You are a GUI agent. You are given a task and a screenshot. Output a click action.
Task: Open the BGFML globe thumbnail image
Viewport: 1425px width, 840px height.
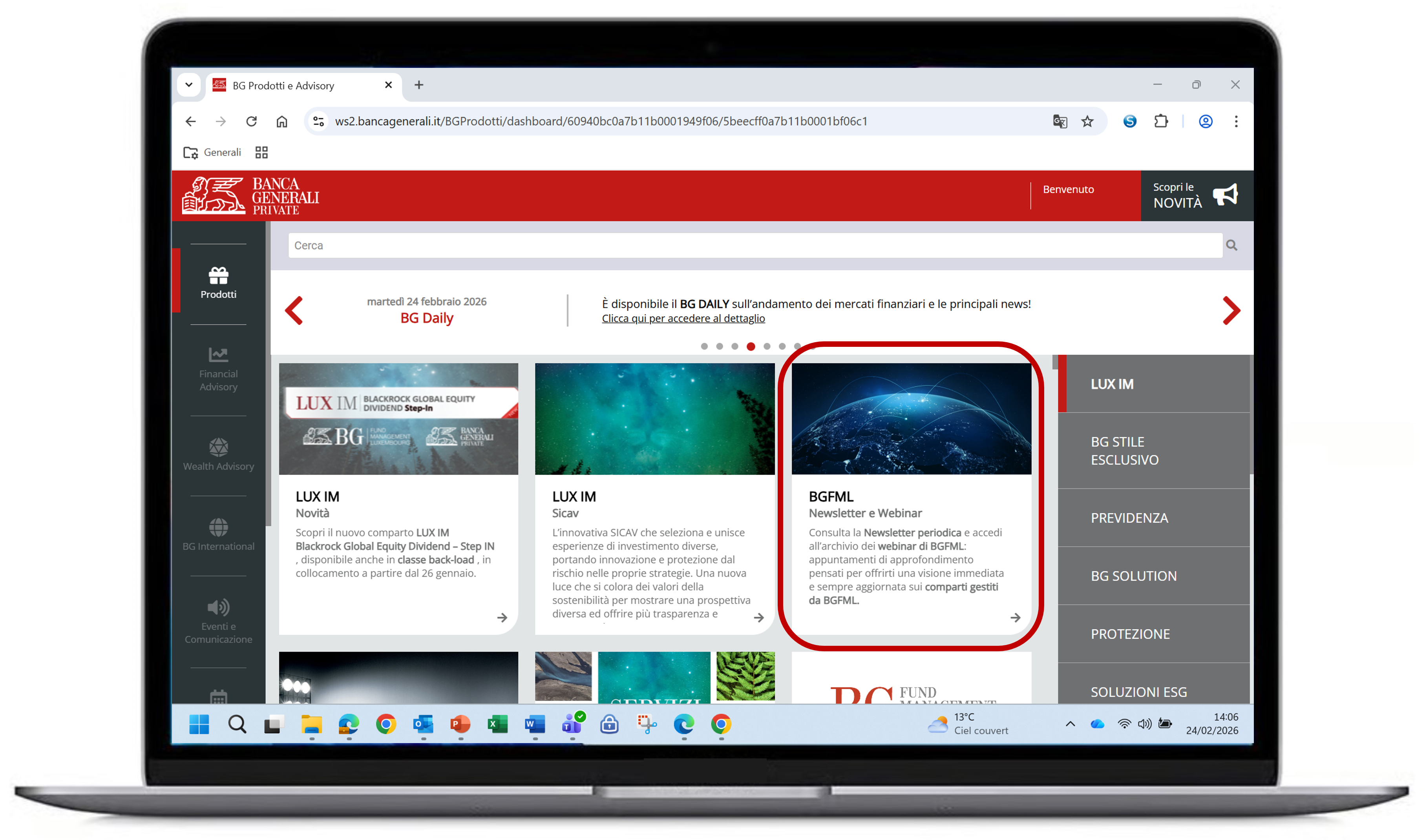(911, 419)
